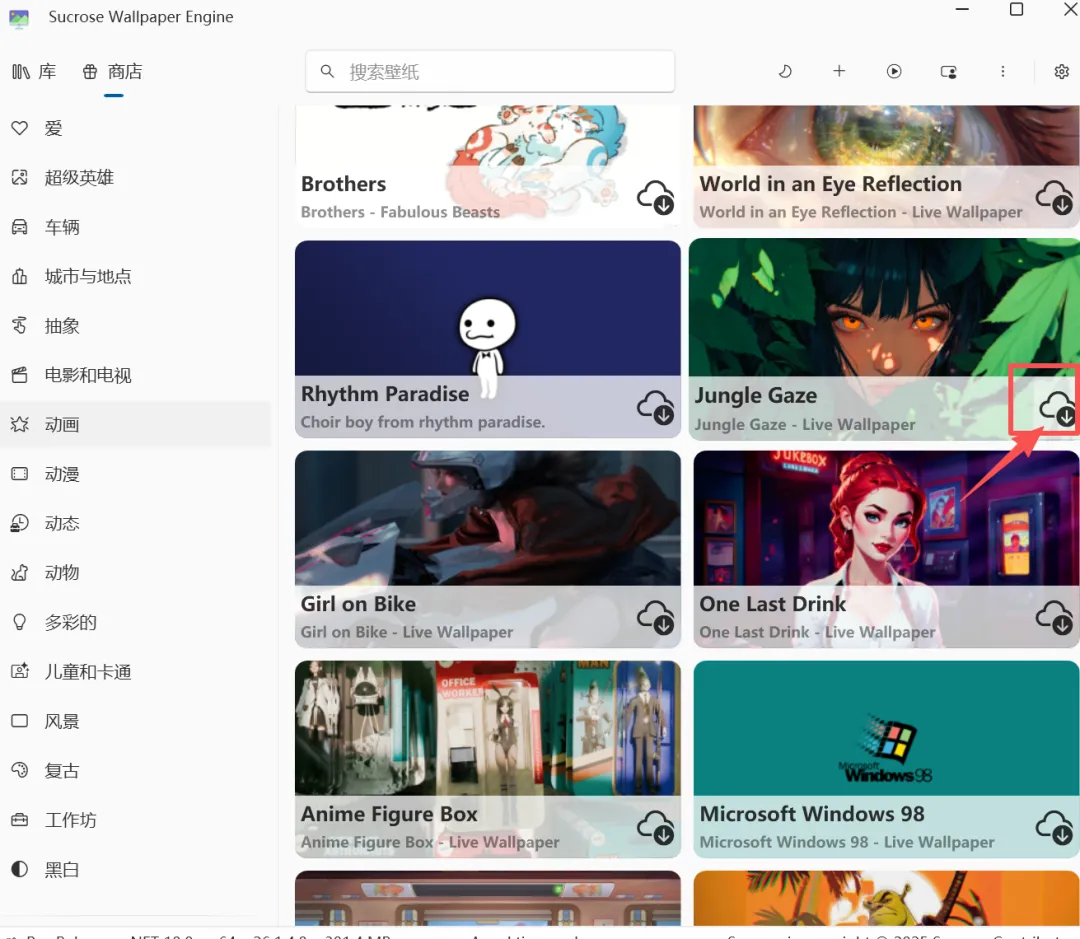This screenshot has width=1080, height=939.
Task: Select the 复古 category
Action: coord(136,770)
